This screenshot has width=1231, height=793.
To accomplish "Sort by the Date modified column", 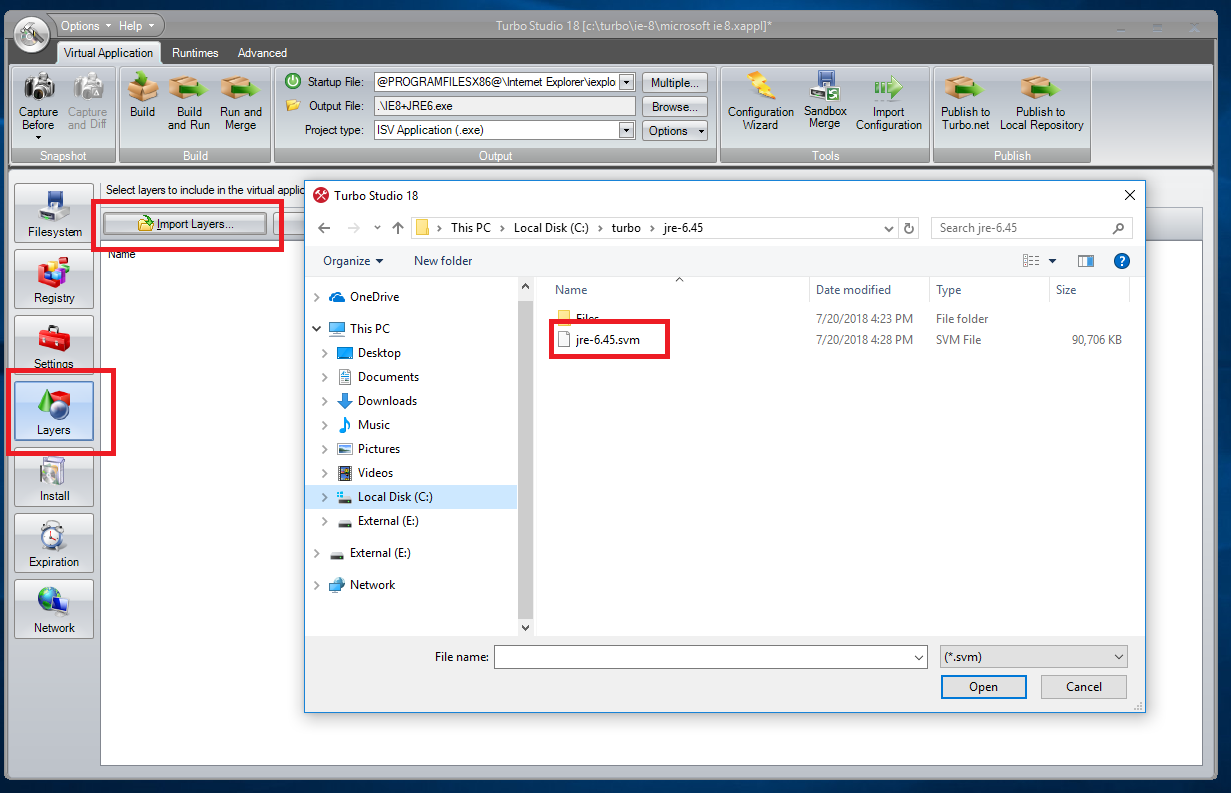I will (x=853, y=290).
